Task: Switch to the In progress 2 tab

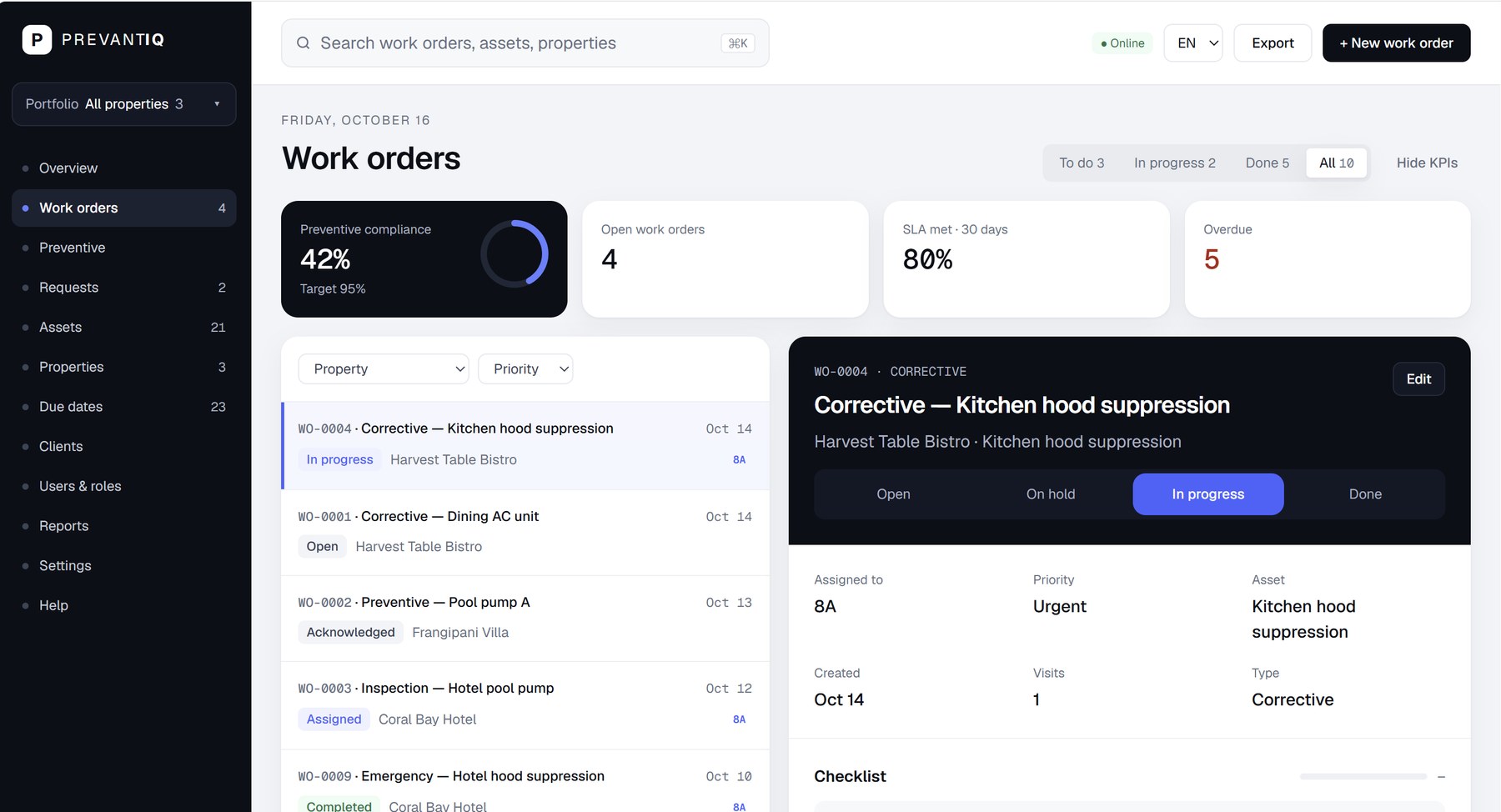Action: [x=1174, y=163]
